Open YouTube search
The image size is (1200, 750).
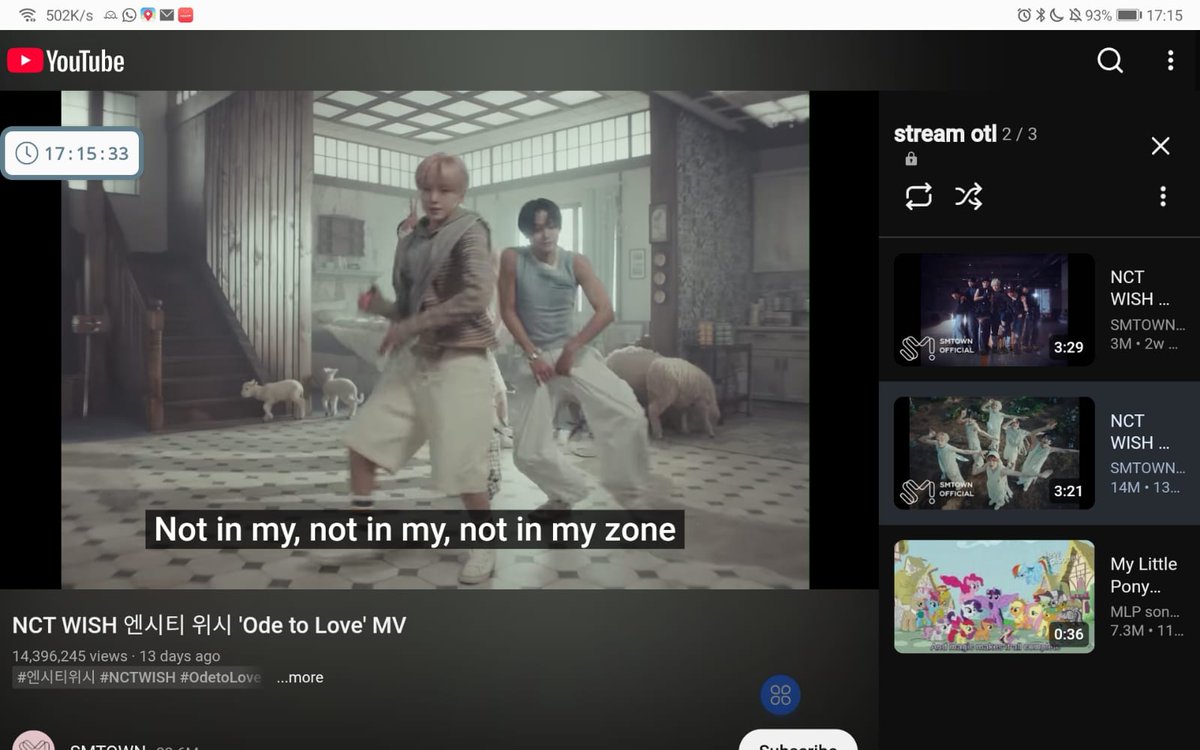[1110, 61]
